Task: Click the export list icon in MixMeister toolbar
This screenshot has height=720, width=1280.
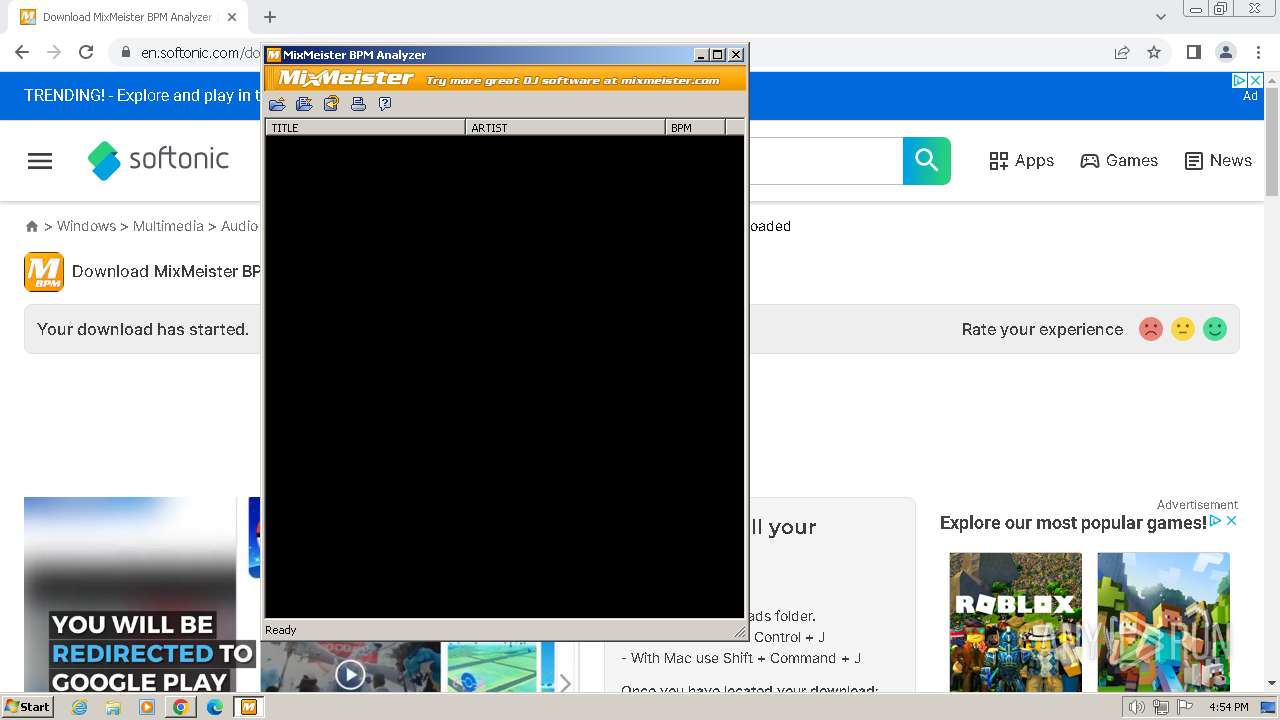Action: tap(304, 104)
